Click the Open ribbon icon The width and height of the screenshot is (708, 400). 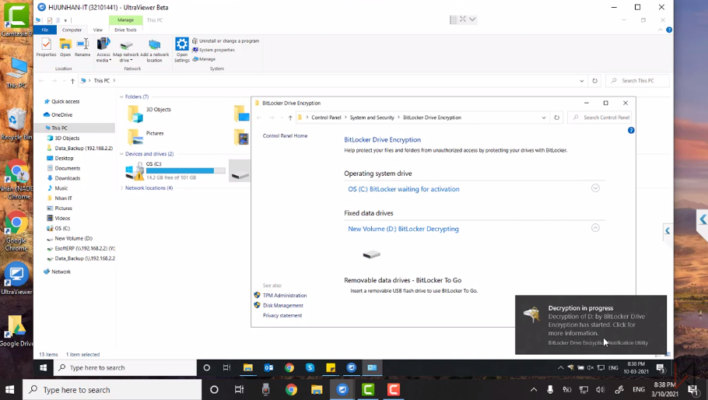coord(65,47)
